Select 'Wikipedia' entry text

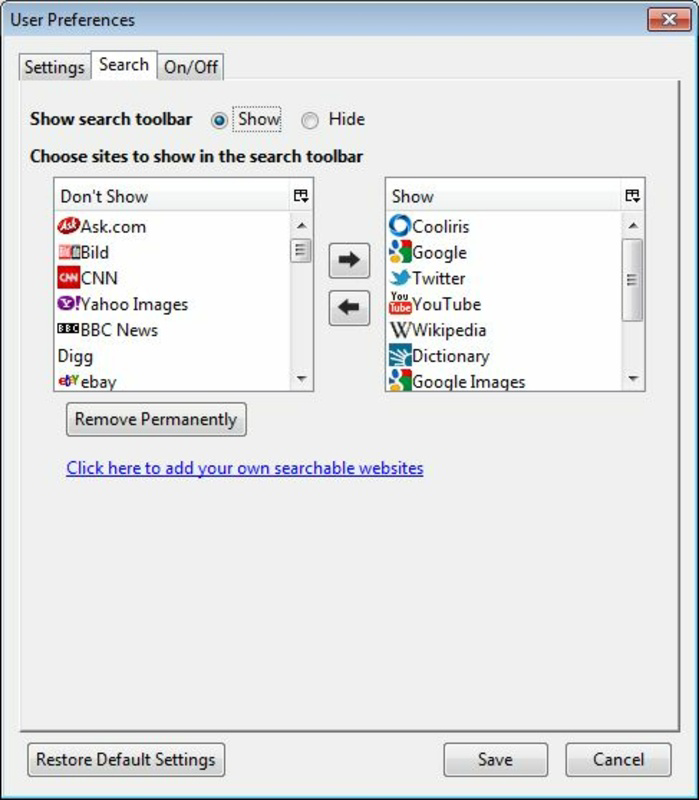pos(449,330)
